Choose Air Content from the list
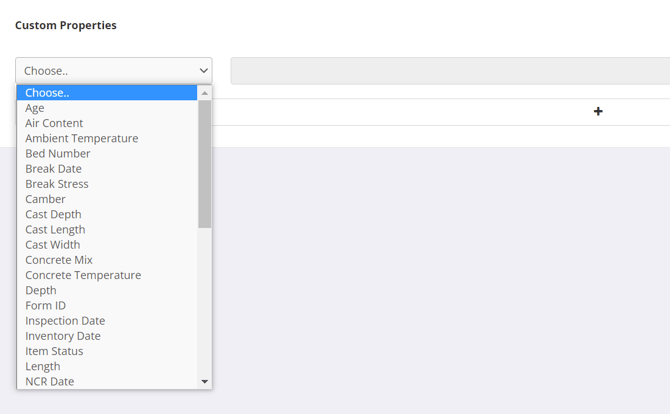The height and width of the screenshot is (414, 670). click(54, 123)
